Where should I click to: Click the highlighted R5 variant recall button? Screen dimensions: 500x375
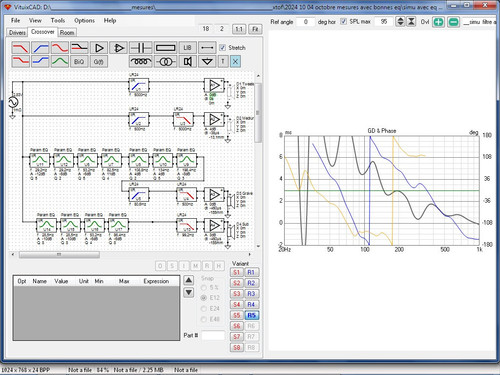251,315
